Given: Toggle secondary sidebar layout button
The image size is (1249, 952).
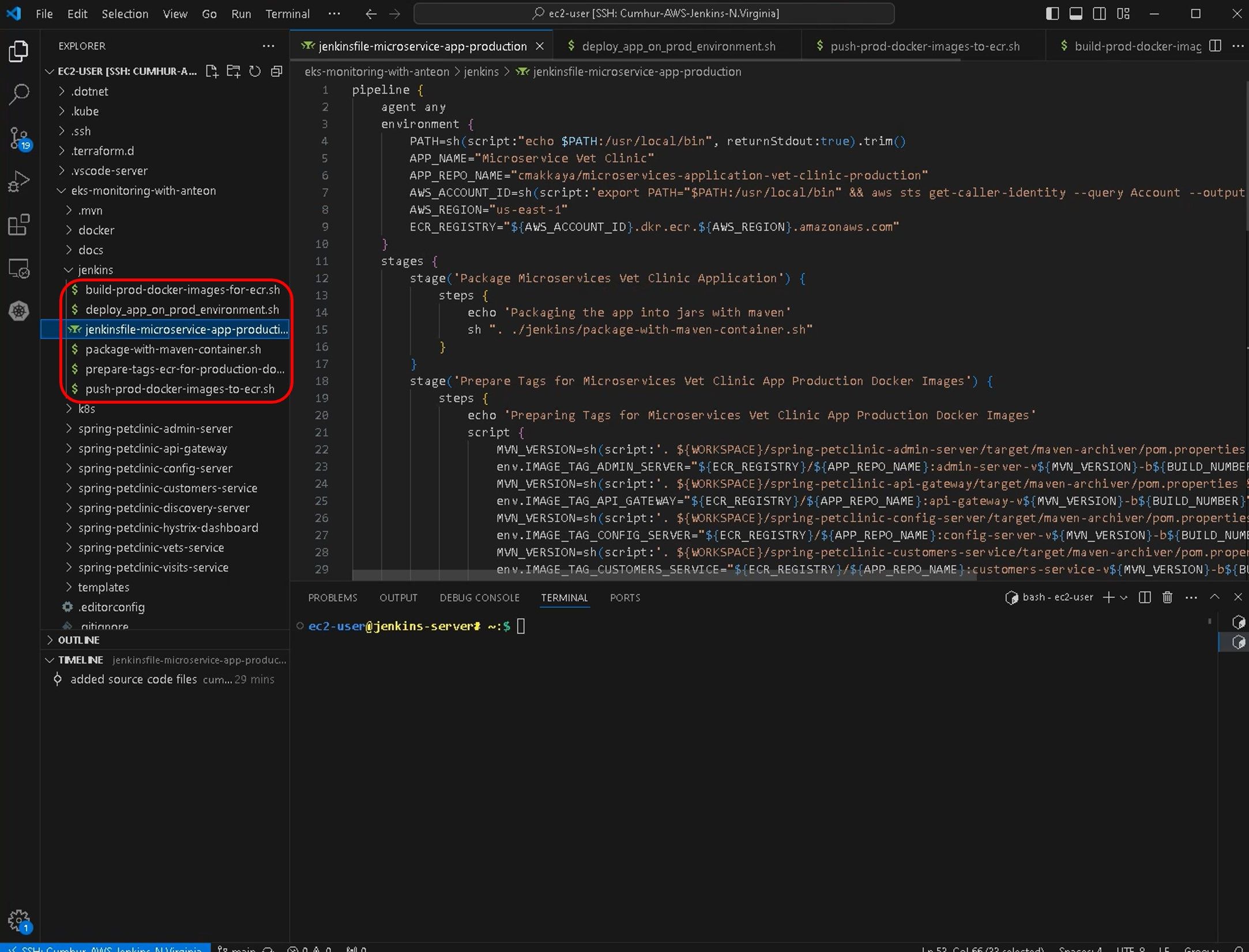Looking at the screenshot, I should pos(1099,14).
